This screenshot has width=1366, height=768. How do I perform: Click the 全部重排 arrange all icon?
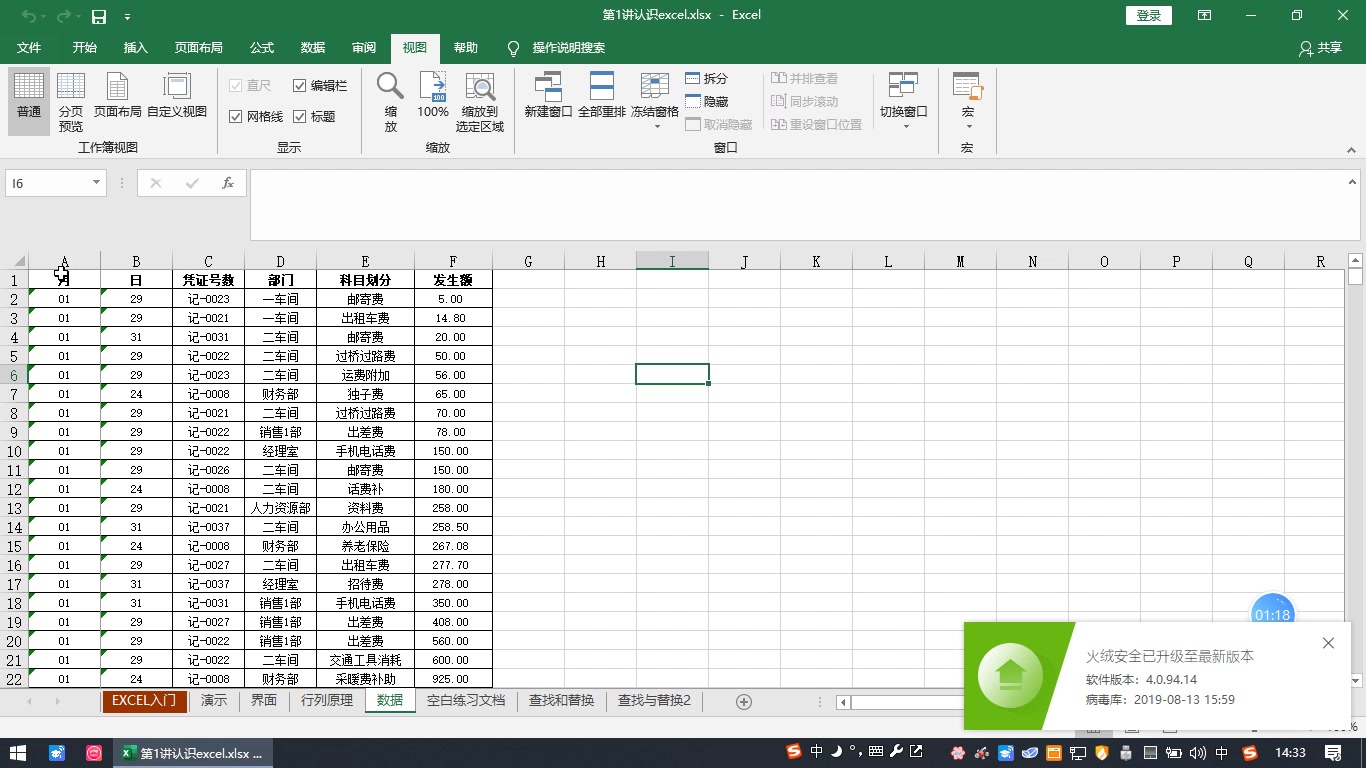(x=602, y=100)
